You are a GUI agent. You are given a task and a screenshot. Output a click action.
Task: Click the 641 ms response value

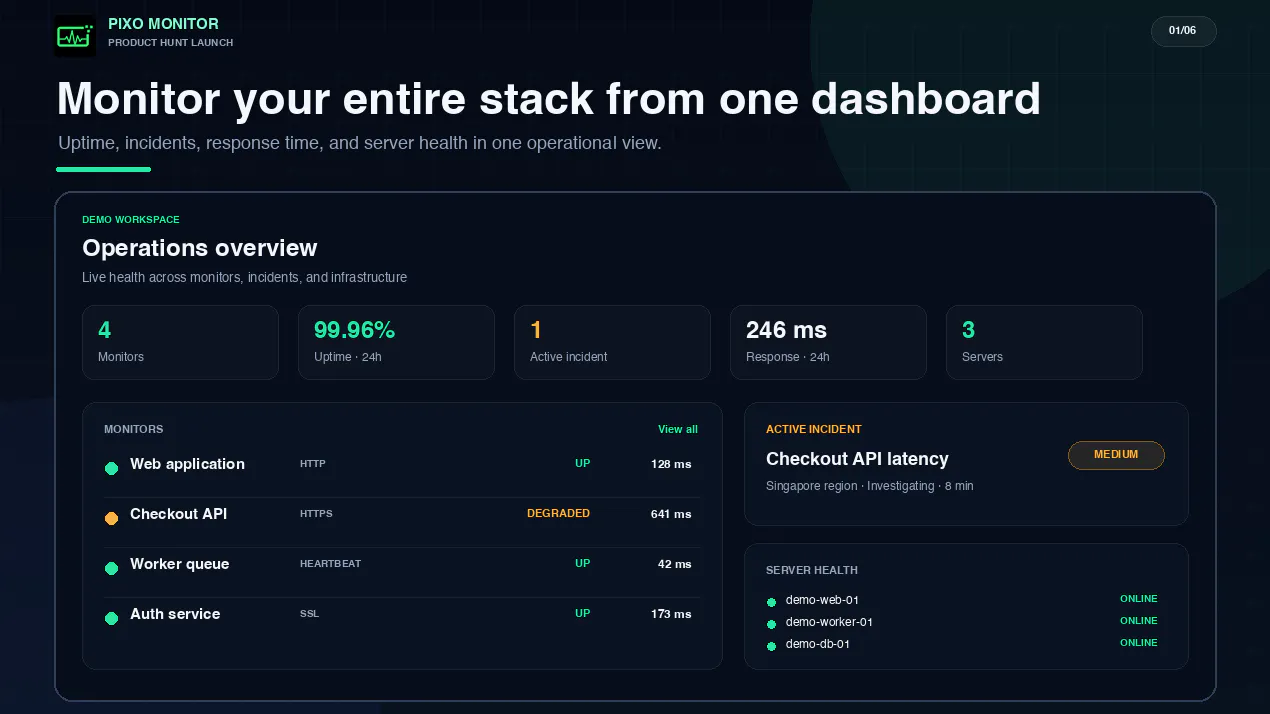click(671, 514)
